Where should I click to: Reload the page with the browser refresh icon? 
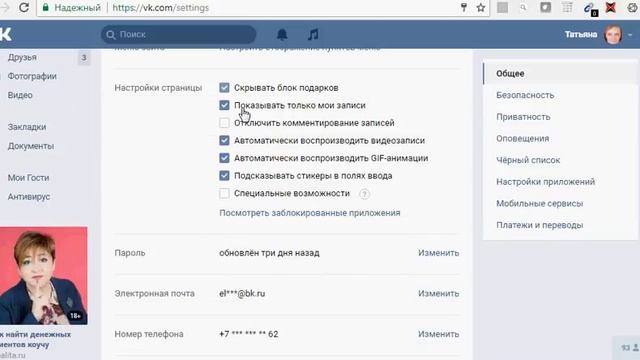[x=24, y=7]
